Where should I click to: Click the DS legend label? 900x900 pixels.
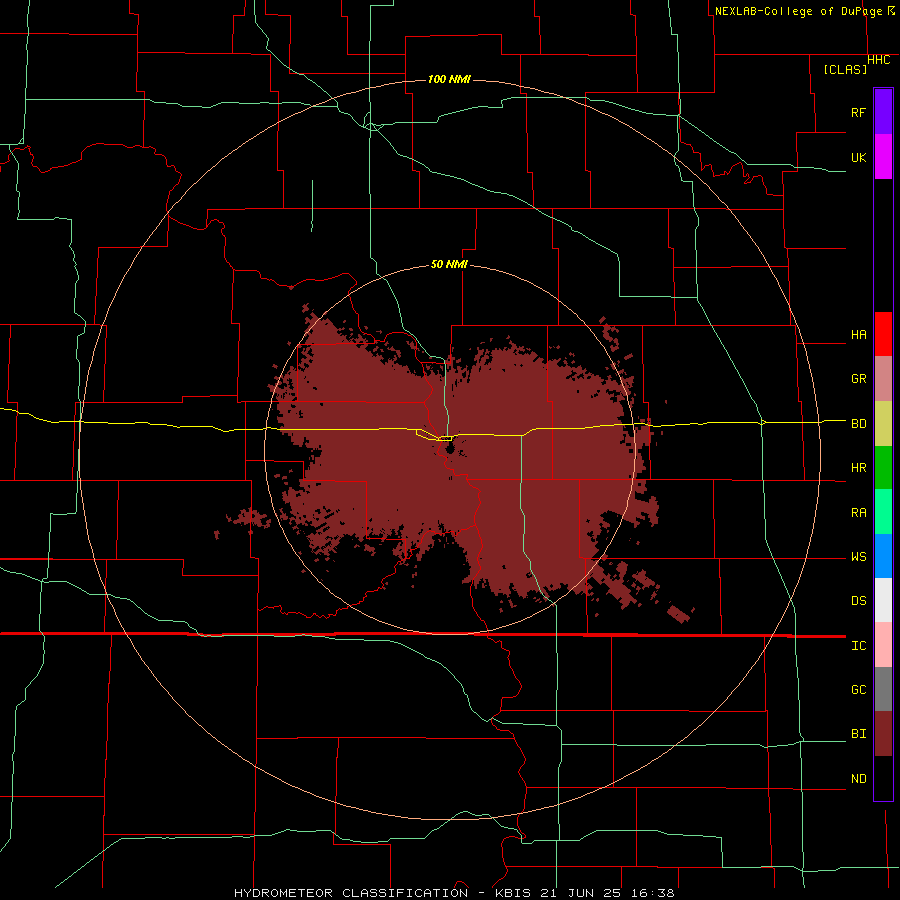[858, 601]
